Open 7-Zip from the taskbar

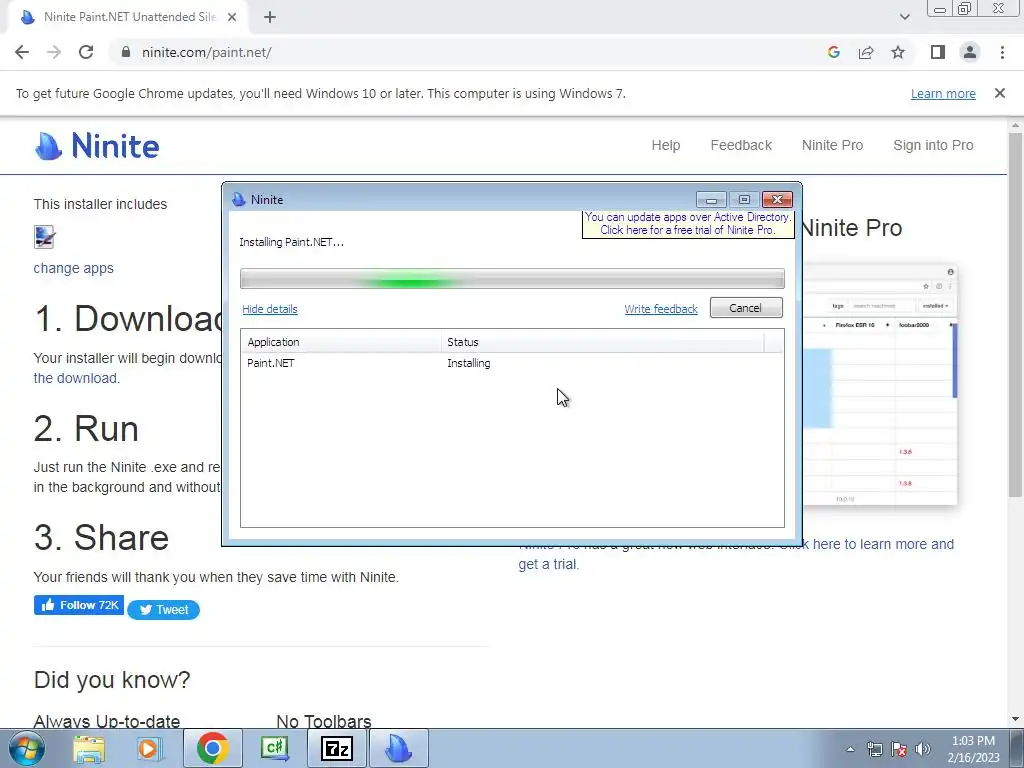(x=337, y=748)
